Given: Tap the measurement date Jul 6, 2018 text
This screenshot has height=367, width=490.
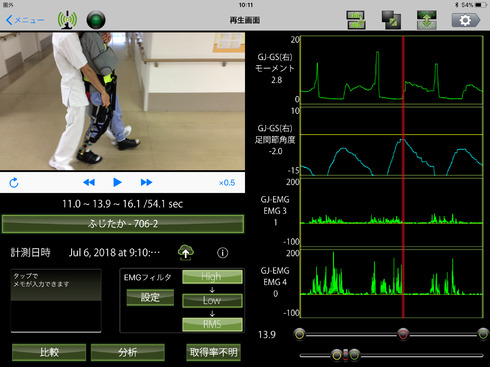Looking at the screenshot, I should click(x=114, y=253).
